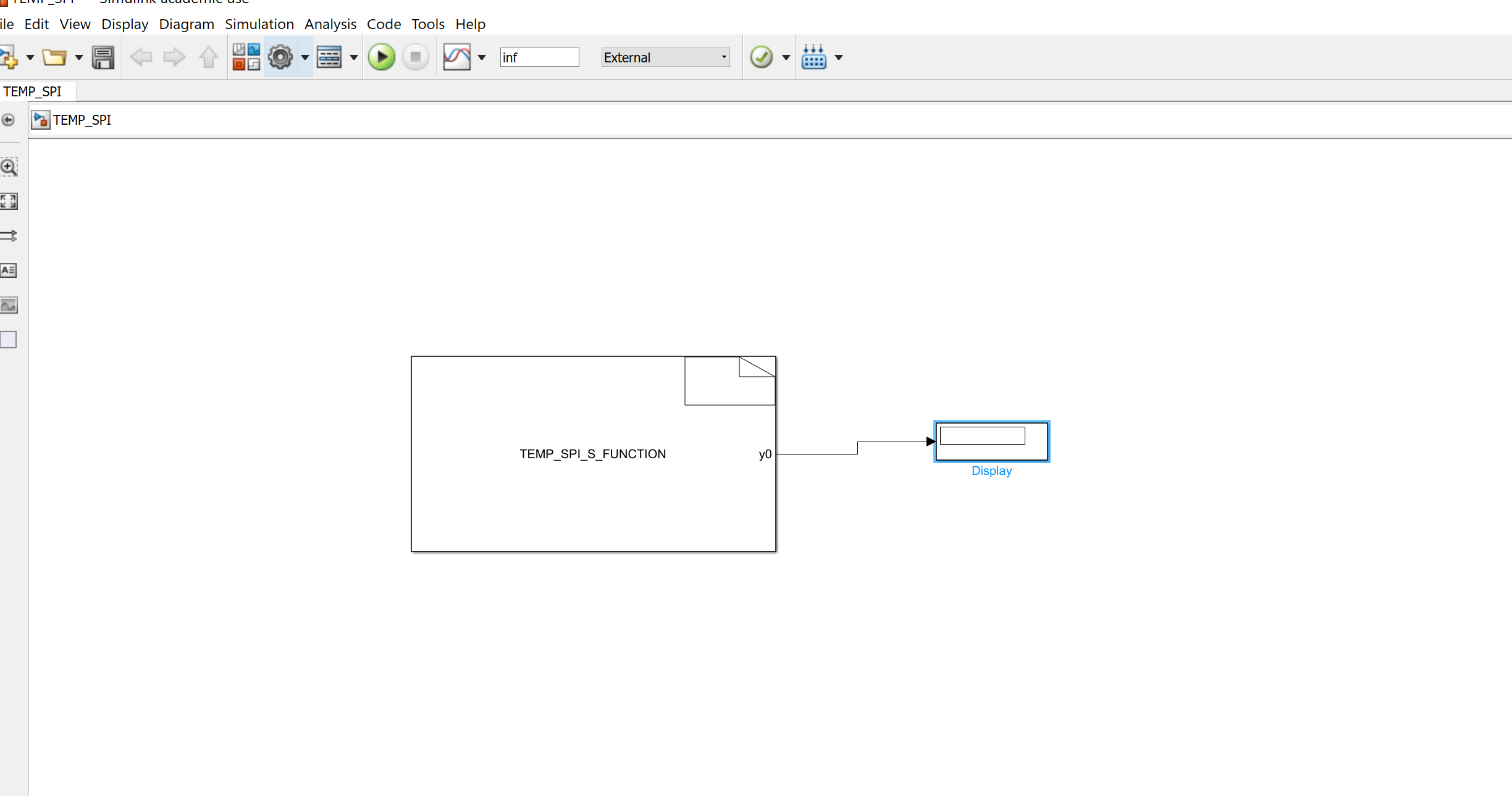The width and height of the screenshot is (1512, 796).
Task: Open the View menu
Action: (x=75, y=24)
